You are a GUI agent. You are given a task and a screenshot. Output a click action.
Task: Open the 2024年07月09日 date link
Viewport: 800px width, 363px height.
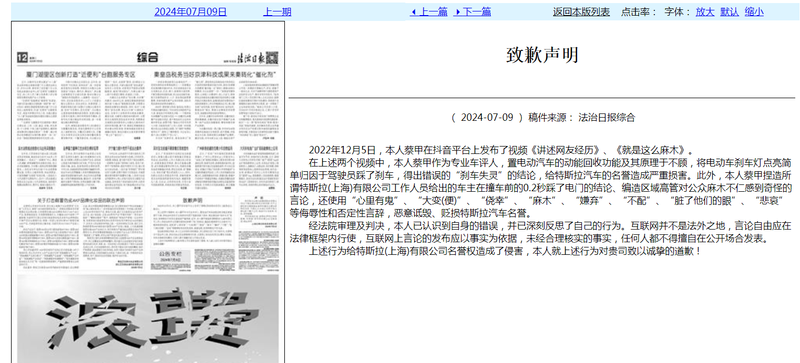click(190, 12)
